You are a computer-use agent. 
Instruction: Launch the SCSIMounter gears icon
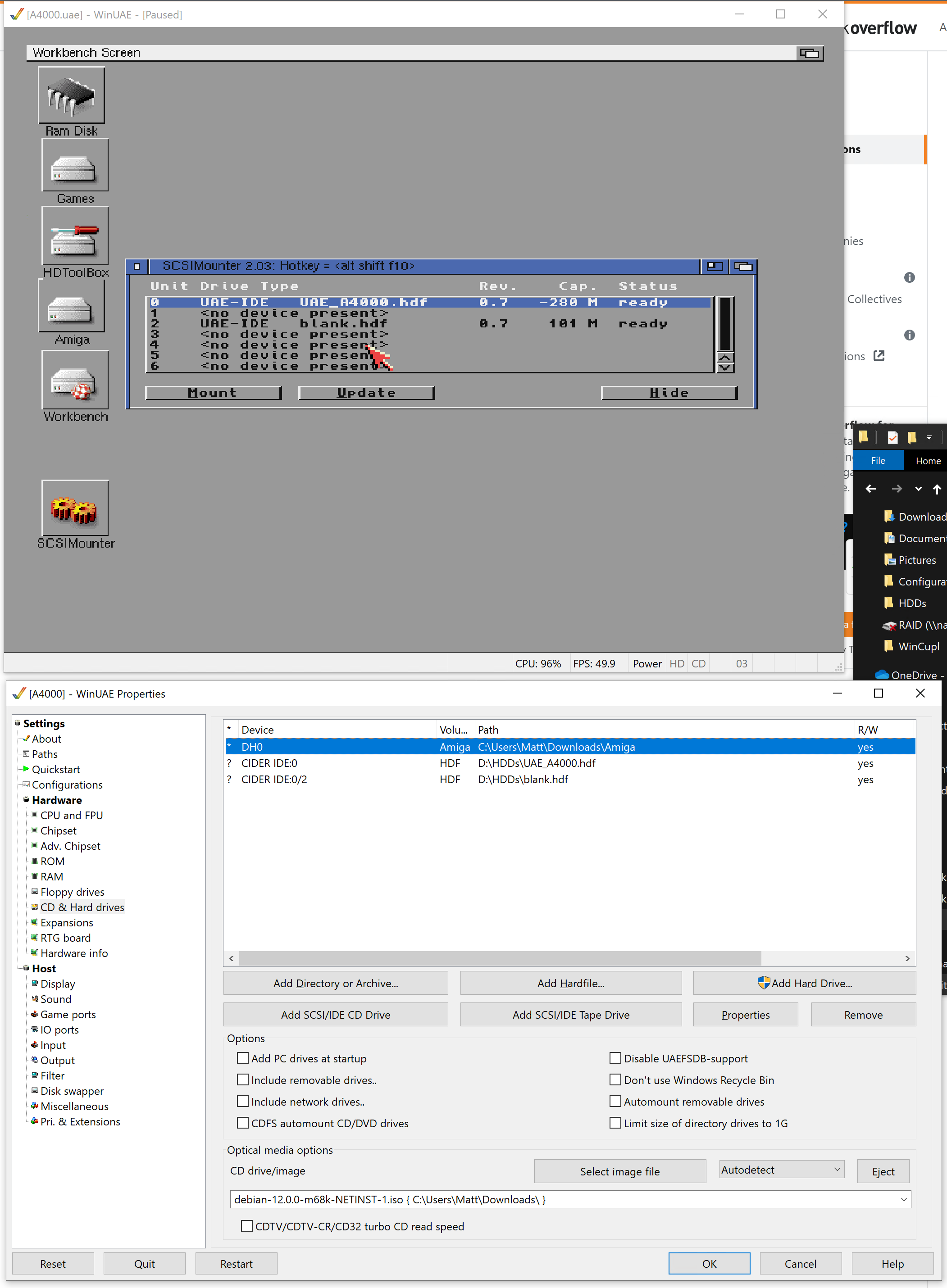(74, 508)
